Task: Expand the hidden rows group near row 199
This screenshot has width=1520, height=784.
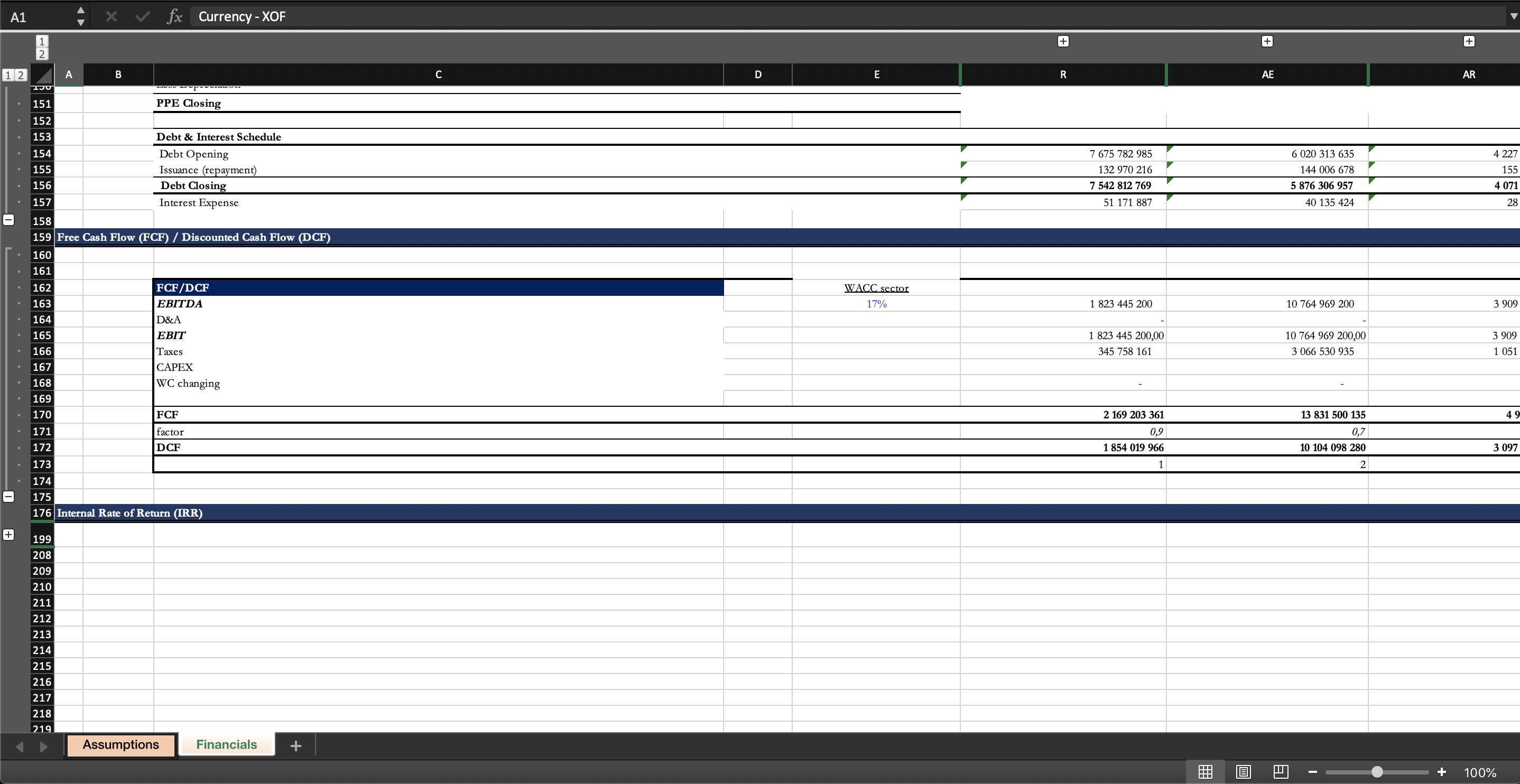Action: 8,535
